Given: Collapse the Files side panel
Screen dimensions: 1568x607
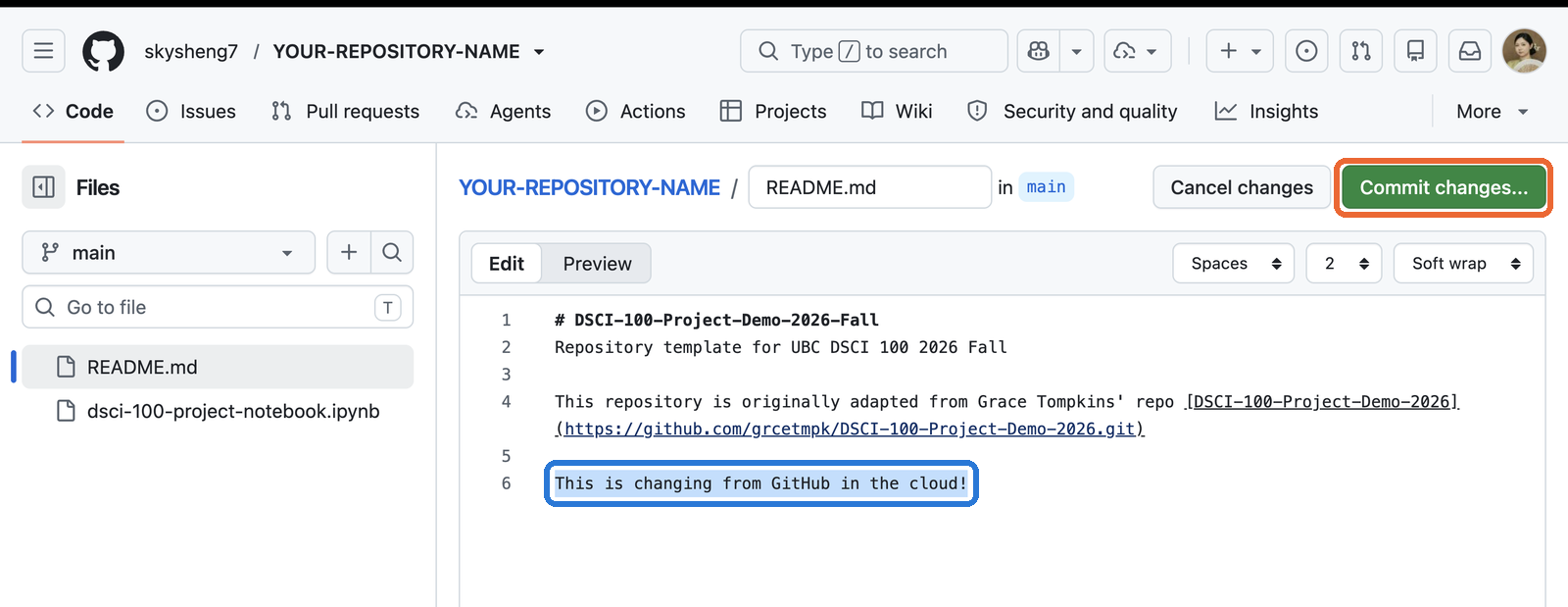Looking at the screenshot, I should pos(44,187).
